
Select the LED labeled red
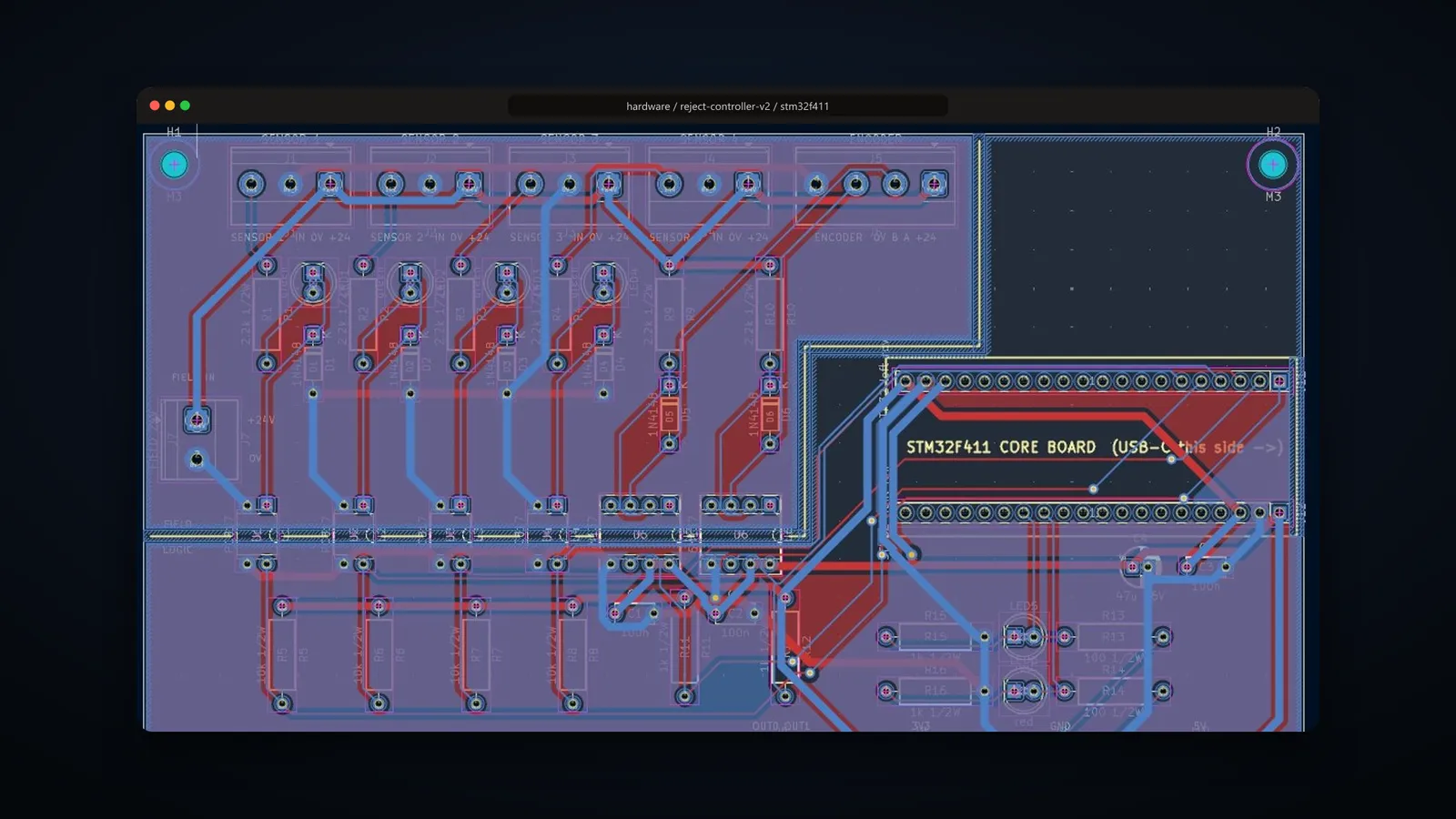tap(1023, 691)
